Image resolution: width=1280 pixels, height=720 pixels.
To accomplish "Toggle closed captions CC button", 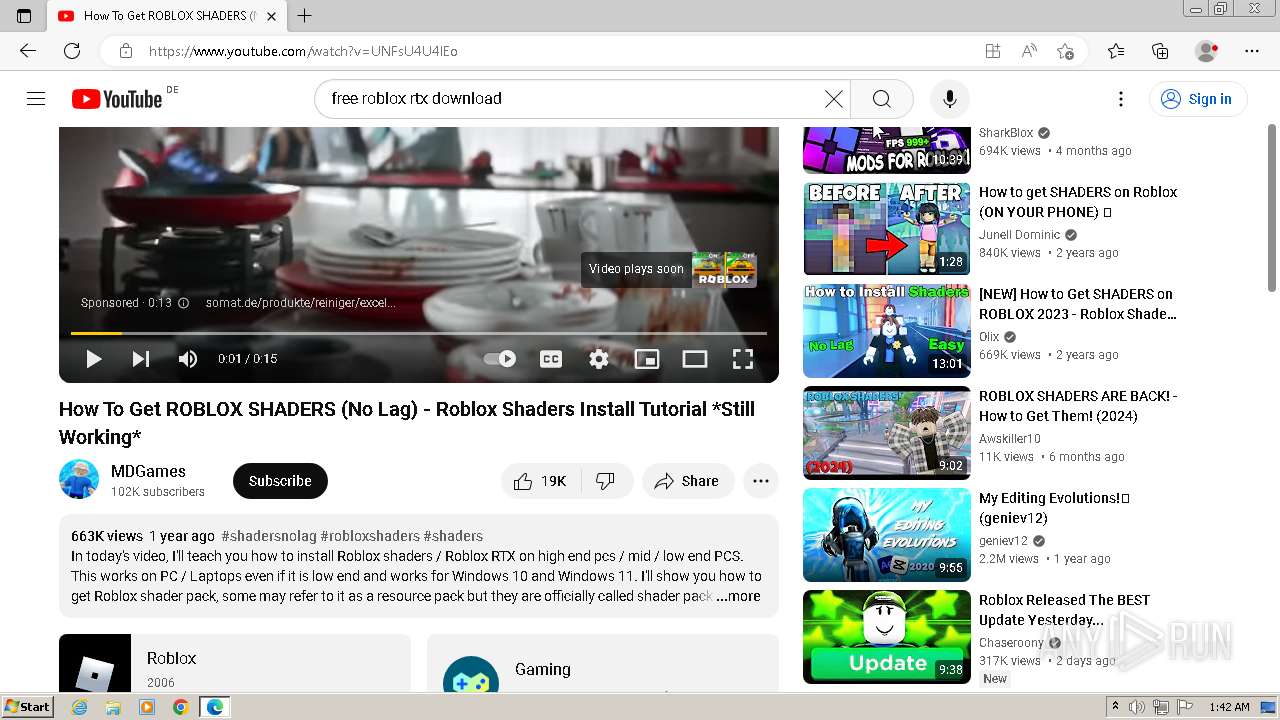I will click(551, 359).
